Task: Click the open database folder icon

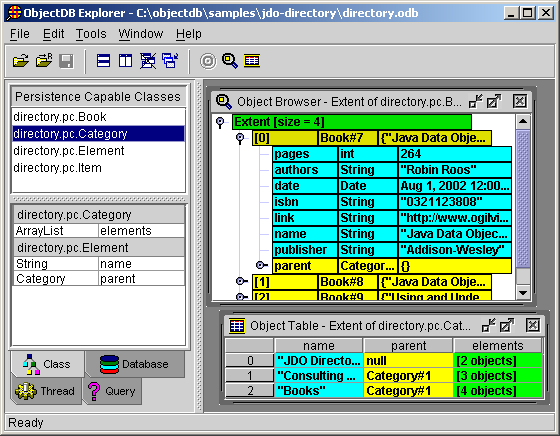Action: point(21,61)
